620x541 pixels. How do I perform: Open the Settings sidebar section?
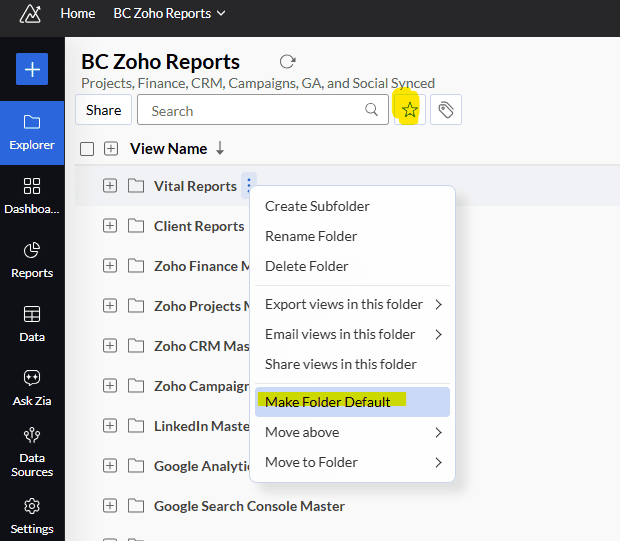click(32, 516)
